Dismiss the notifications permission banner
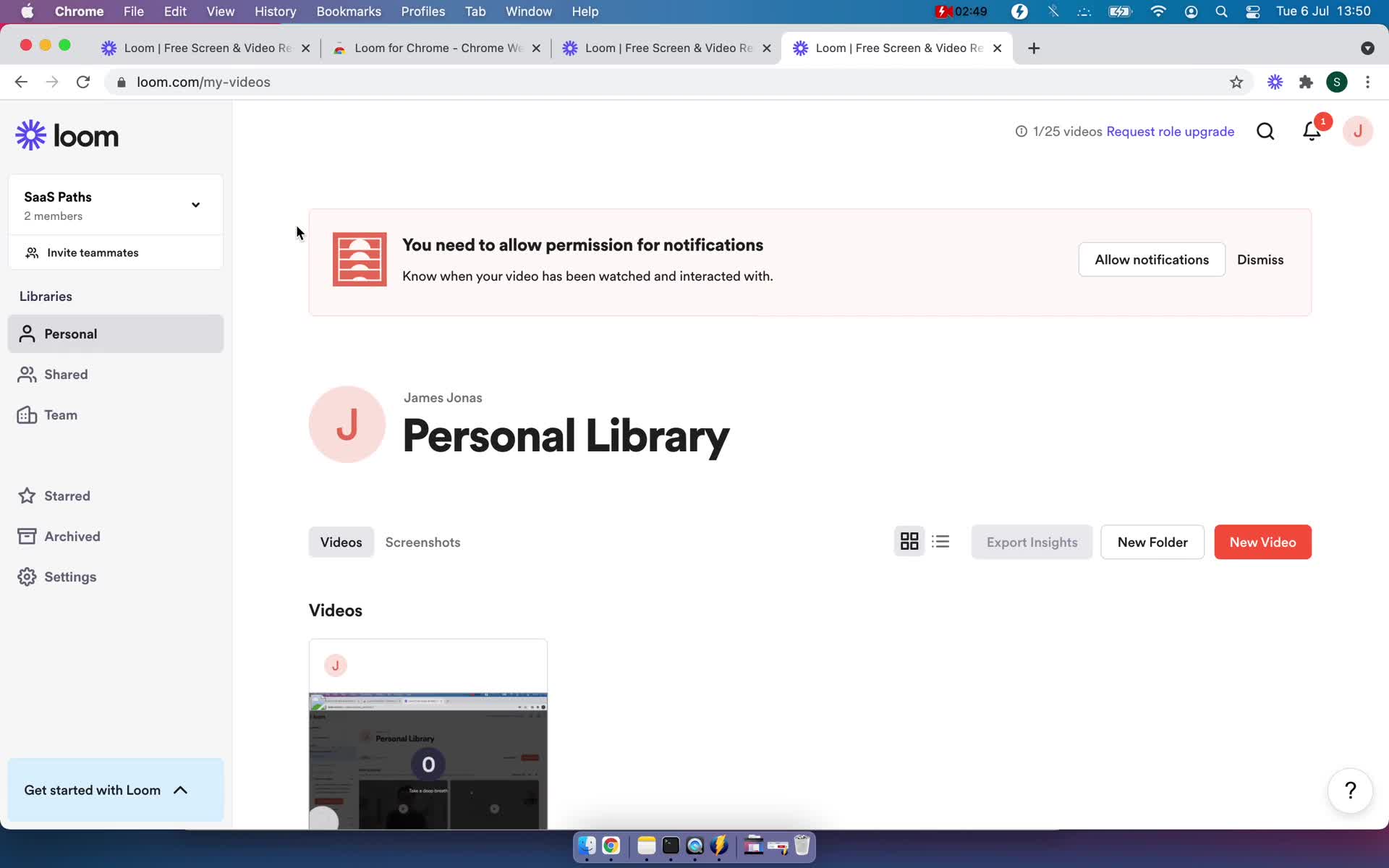The image size is (1389, 868). tap(1260, 260)
